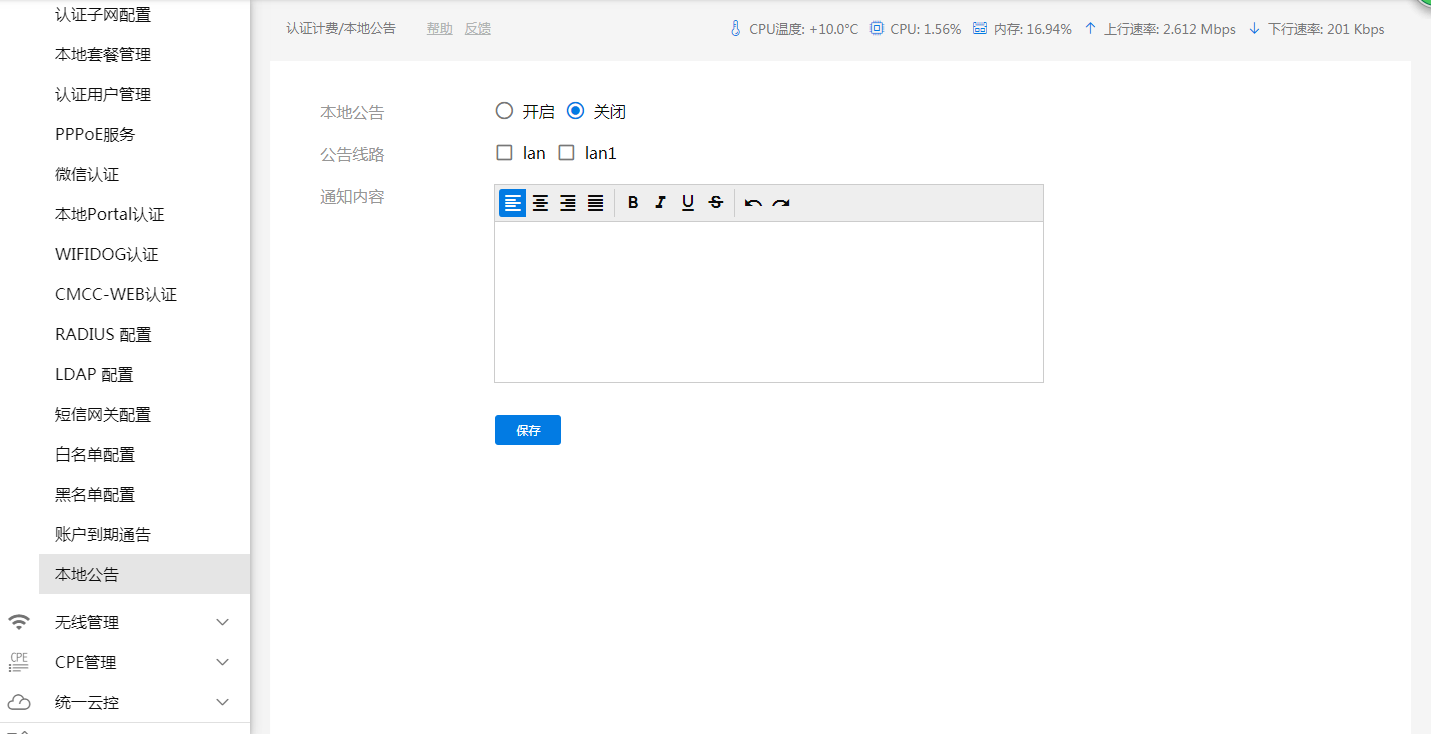Click the align right icon in editor
This screenshot has height=734, width=1431.
[568, 203]
